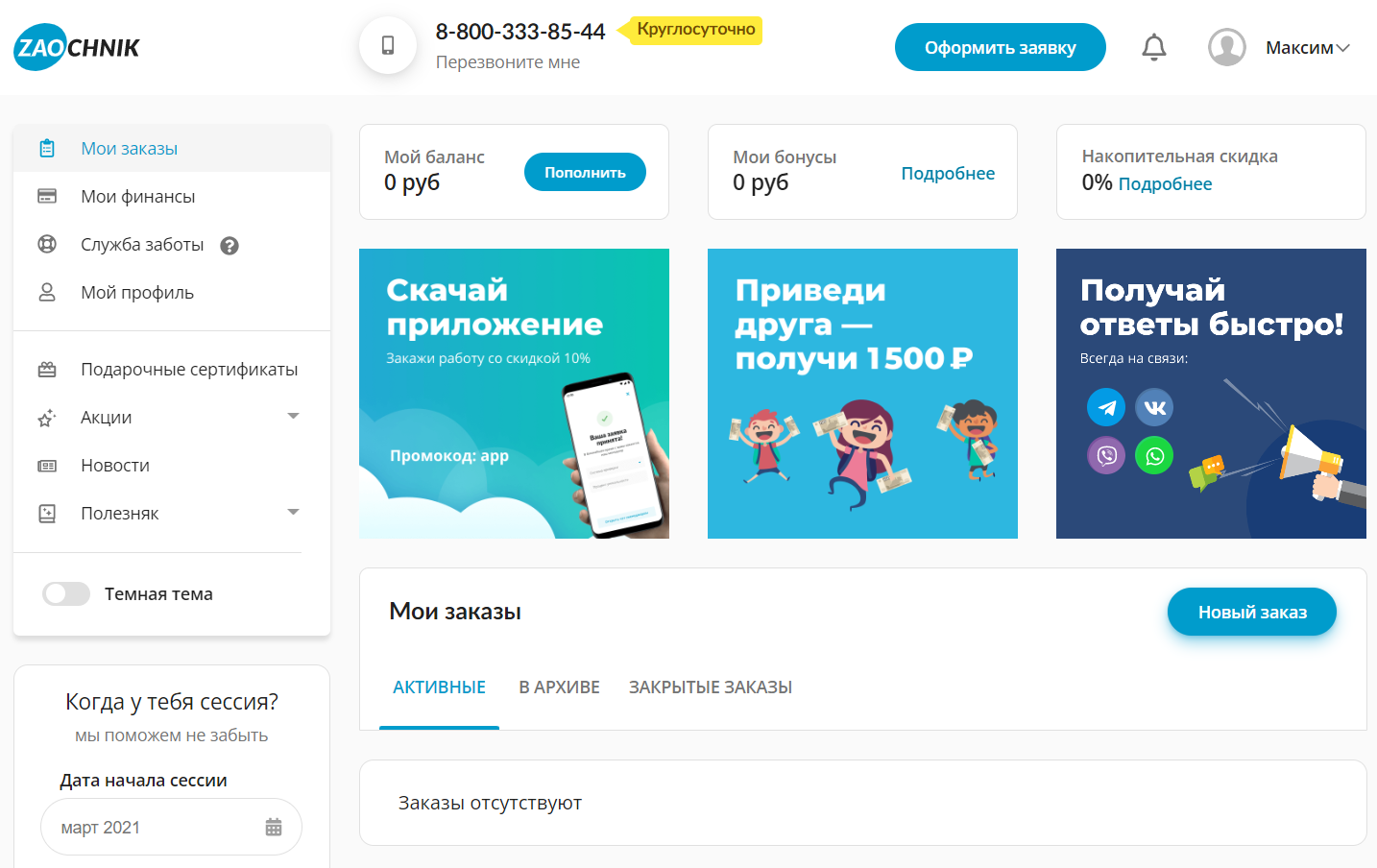The image size is (1377, 868).
Task: Click the Скачай приложение banner
Action: click(x=514, y=394)
